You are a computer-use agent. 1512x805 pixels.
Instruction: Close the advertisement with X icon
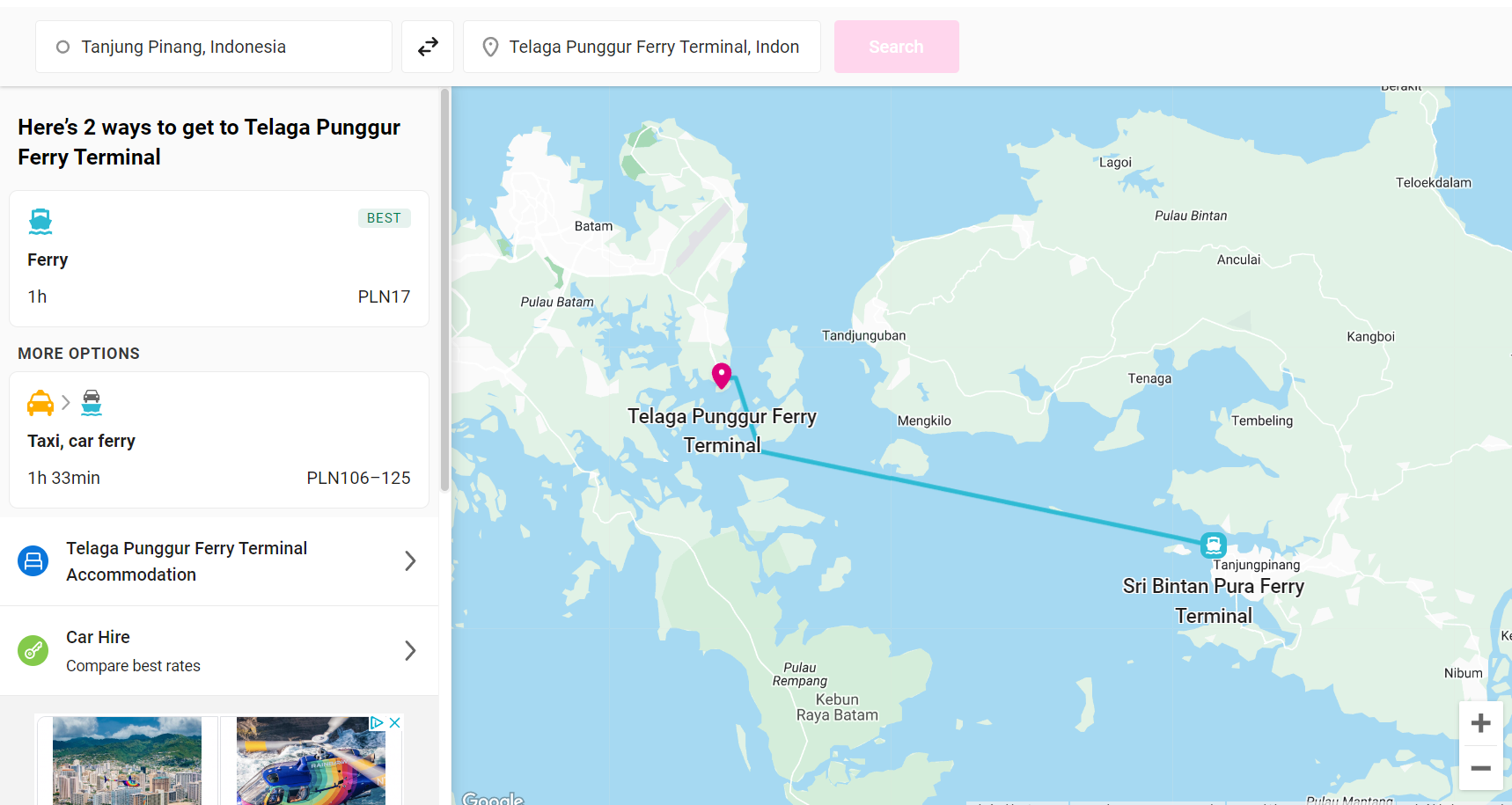395,722
